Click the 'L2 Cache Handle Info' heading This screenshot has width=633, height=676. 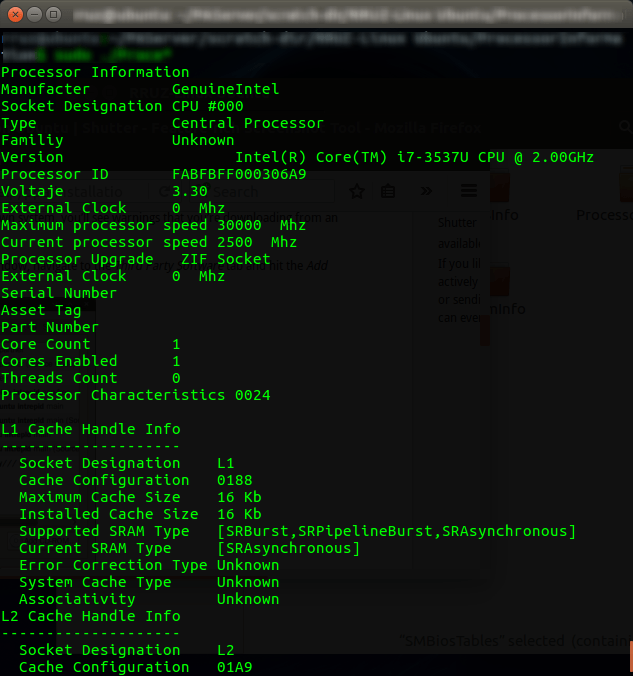point(91,616)
